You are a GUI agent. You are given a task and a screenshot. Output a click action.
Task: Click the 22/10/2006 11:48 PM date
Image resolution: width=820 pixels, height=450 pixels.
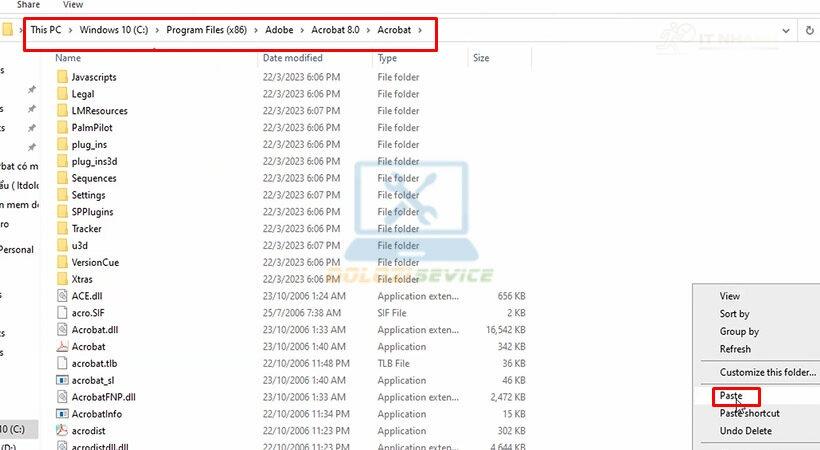tap(306, 363)
